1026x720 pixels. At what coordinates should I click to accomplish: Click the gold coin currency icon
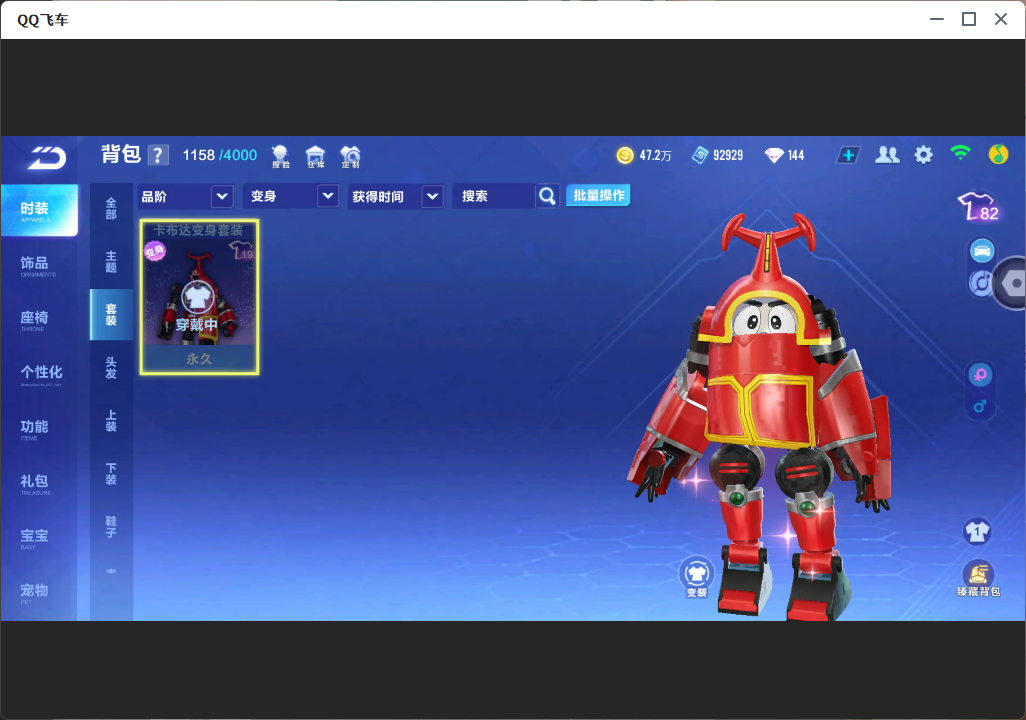[x=625, y=155]
